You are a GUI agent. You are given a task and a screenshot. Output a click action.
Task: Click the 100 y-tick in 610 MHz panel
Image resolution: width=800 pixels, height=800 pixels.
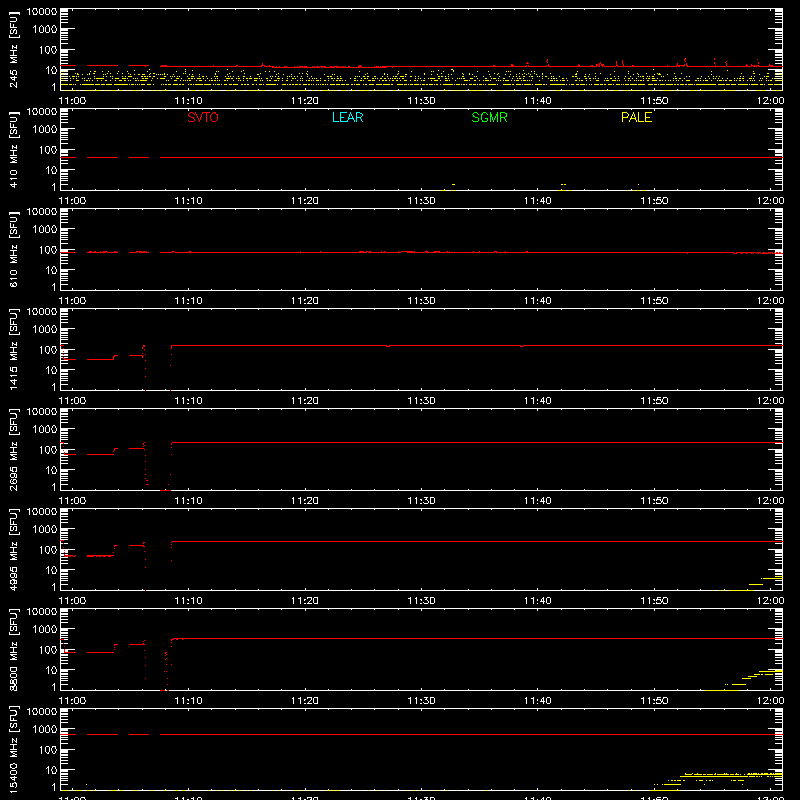pyautogui.click(x=48, y=250)
